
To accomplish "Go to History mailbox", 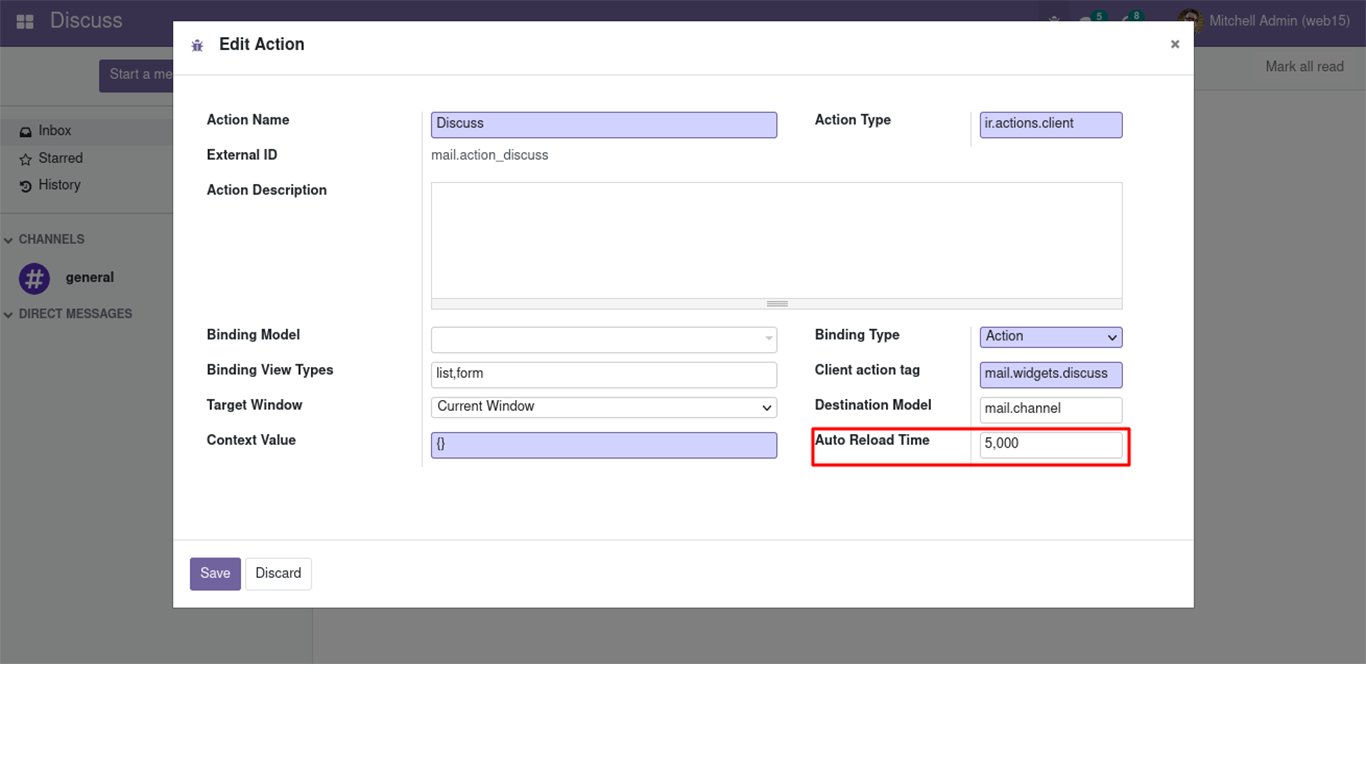I will tap(59, 185).
